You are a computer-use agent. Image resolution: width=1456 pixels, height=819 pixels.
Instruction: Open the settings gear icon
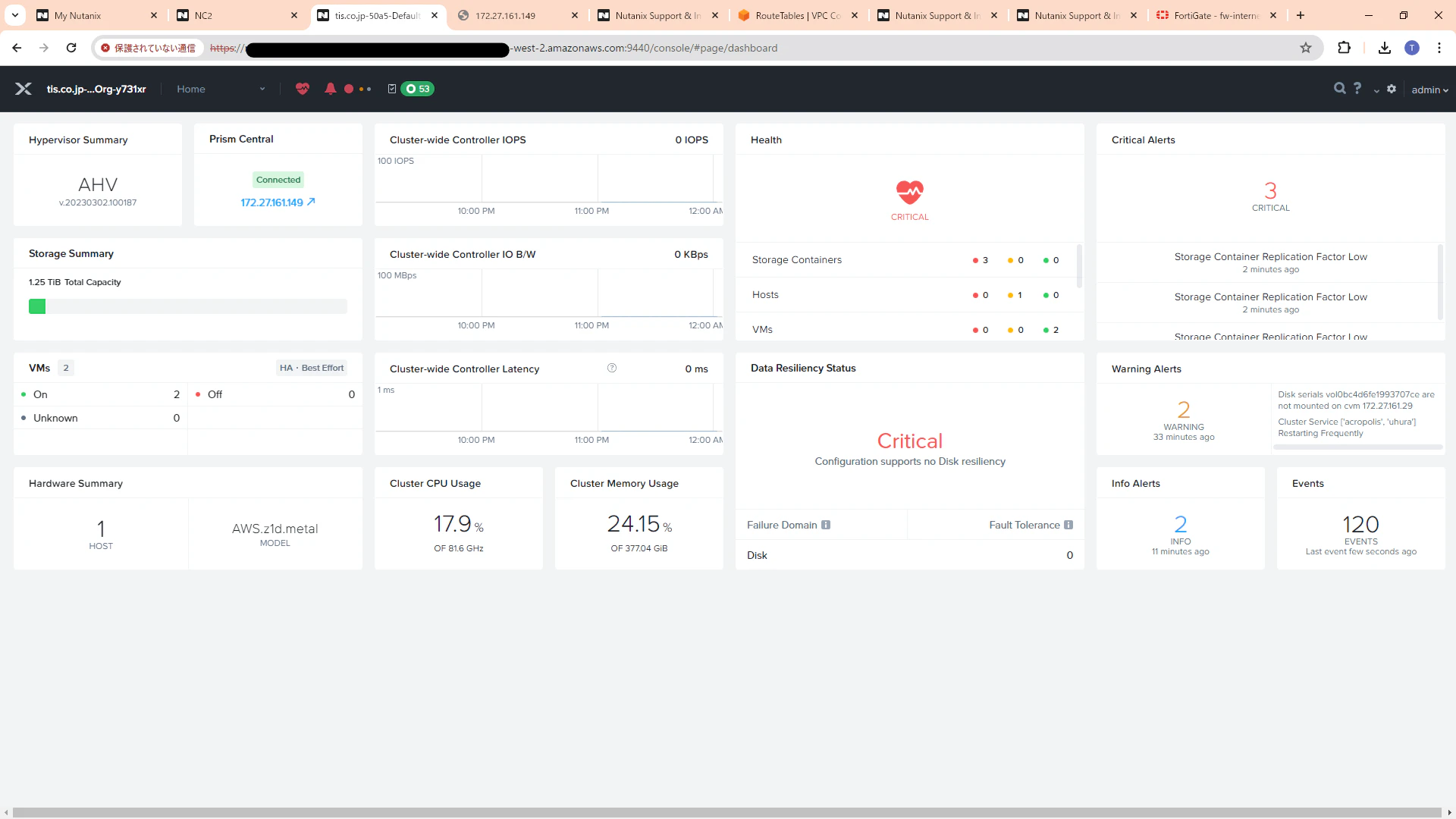(1392, 89)
